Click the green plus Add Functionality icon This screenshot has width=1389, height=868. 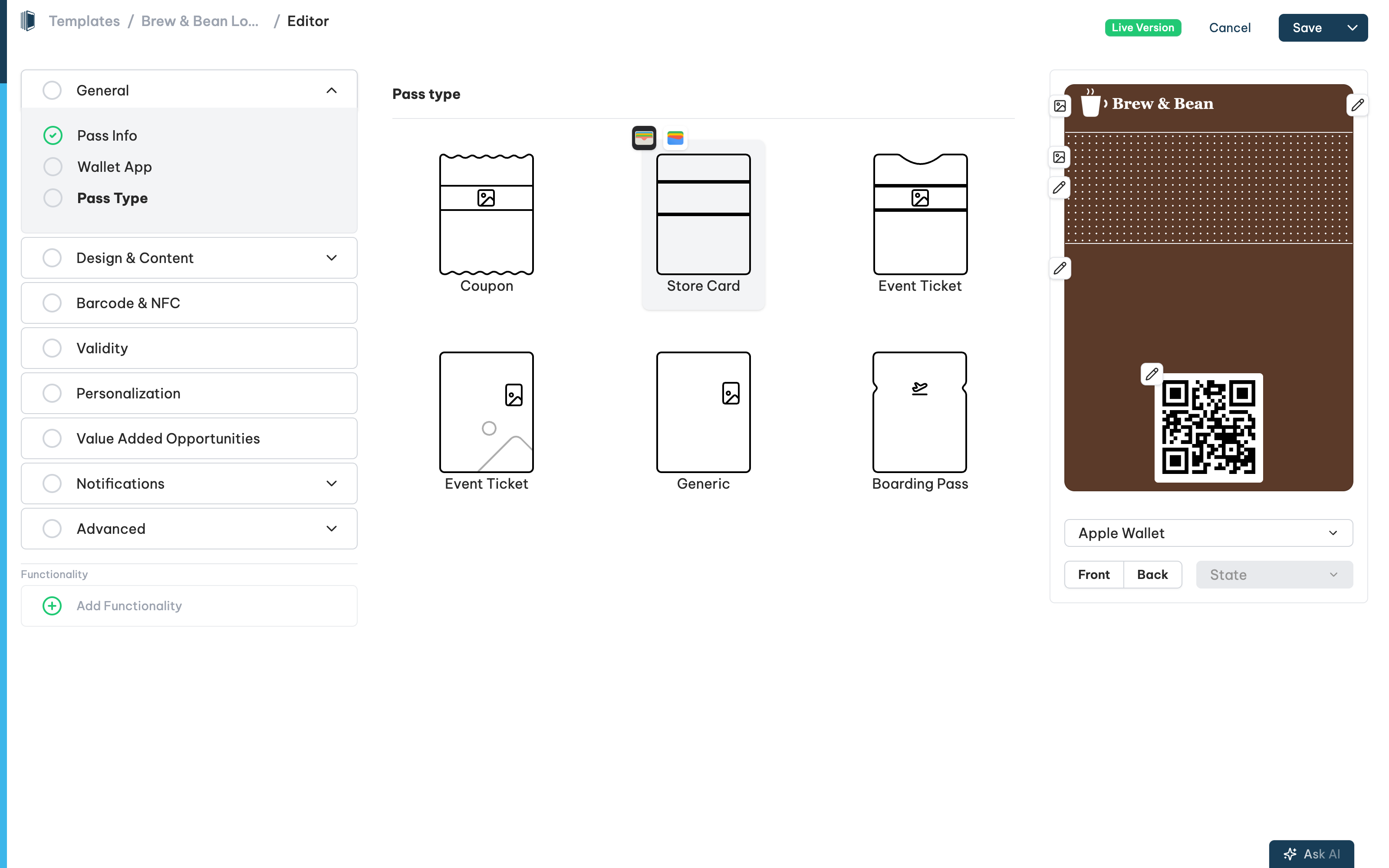pos(52,606)
